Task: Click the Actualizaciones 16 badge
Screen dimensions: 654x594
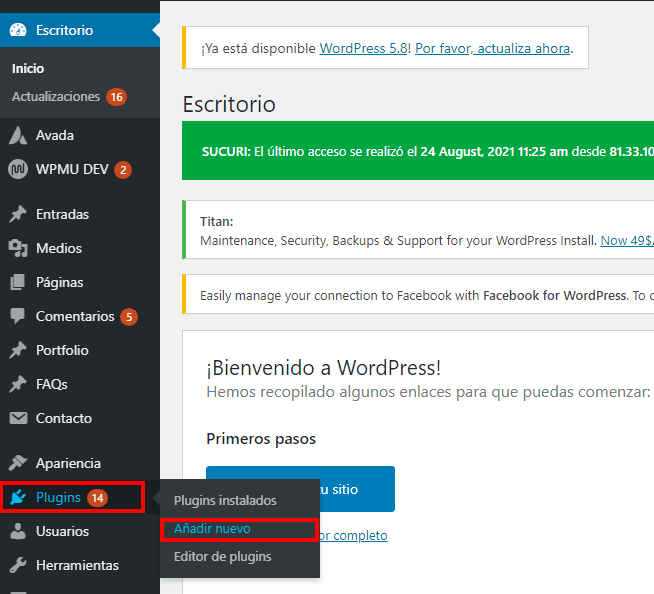Action: pos(116,97)
